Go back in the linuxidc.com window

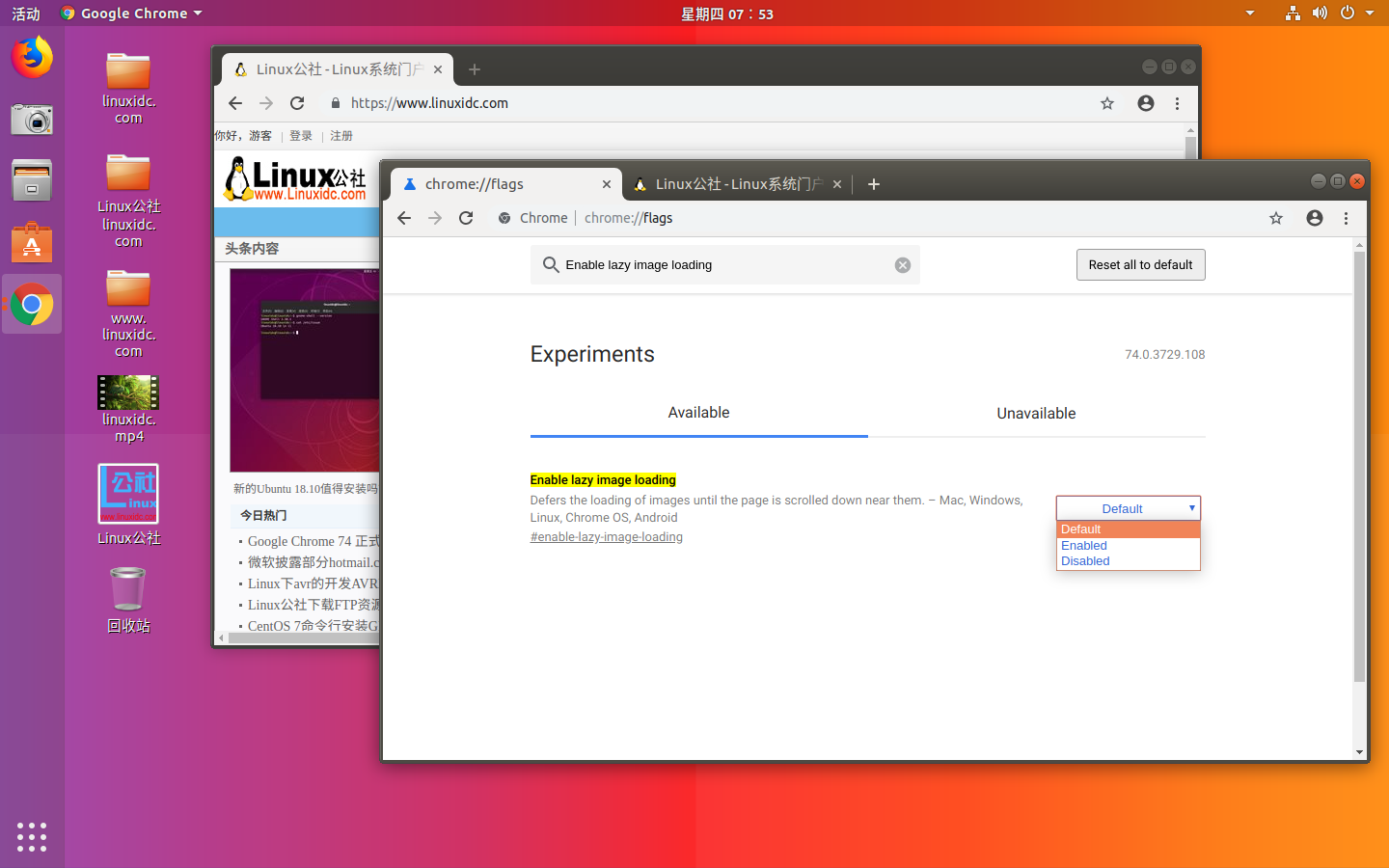click(235, 103)
